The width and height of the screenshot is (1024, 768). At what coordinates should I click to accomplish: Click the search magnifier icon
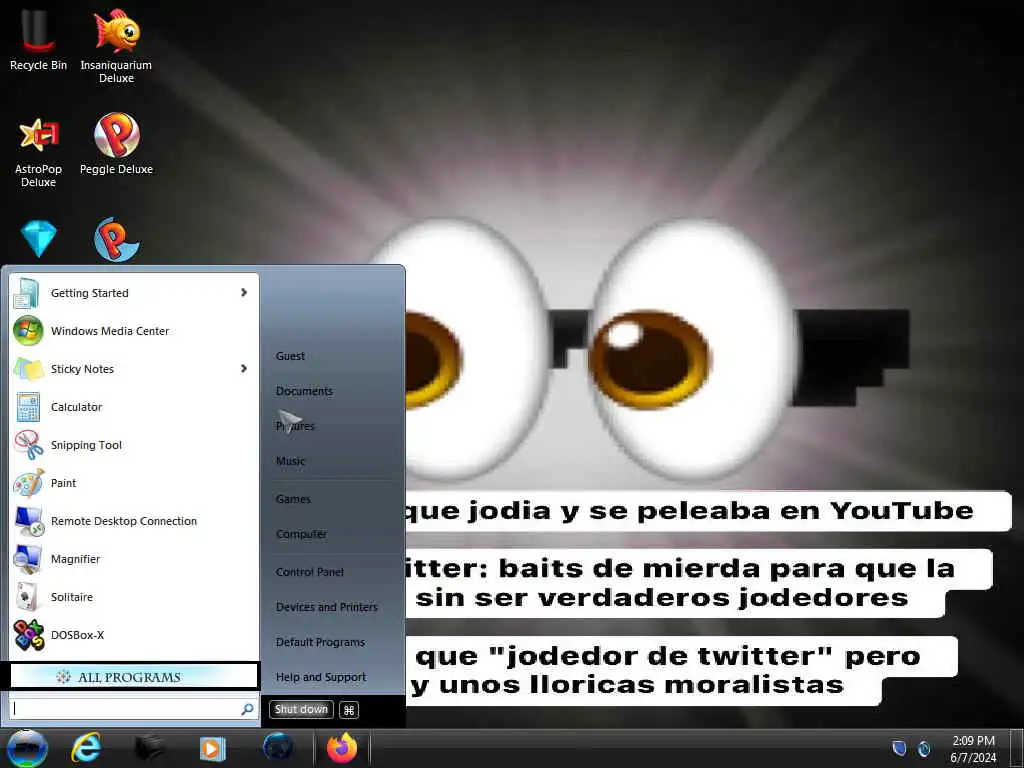tap(248, 709)
